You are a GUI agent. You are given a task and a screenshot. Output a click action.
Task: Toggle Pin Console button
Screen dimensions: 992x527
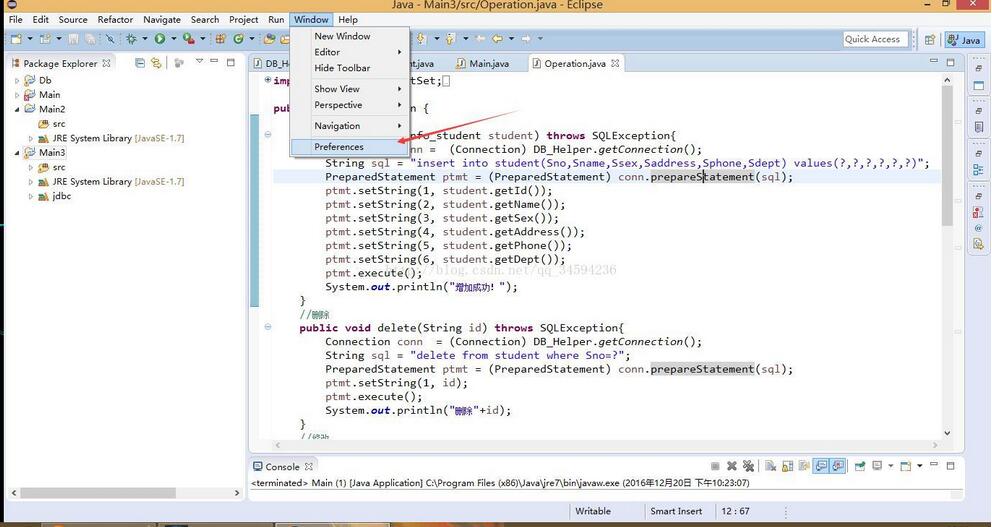(x=860, y=466)
